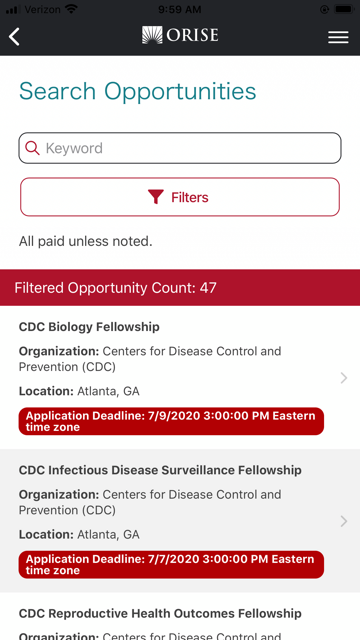360x640 pixels.
Task: Tap the funnel filter icon
Action: 156,197
